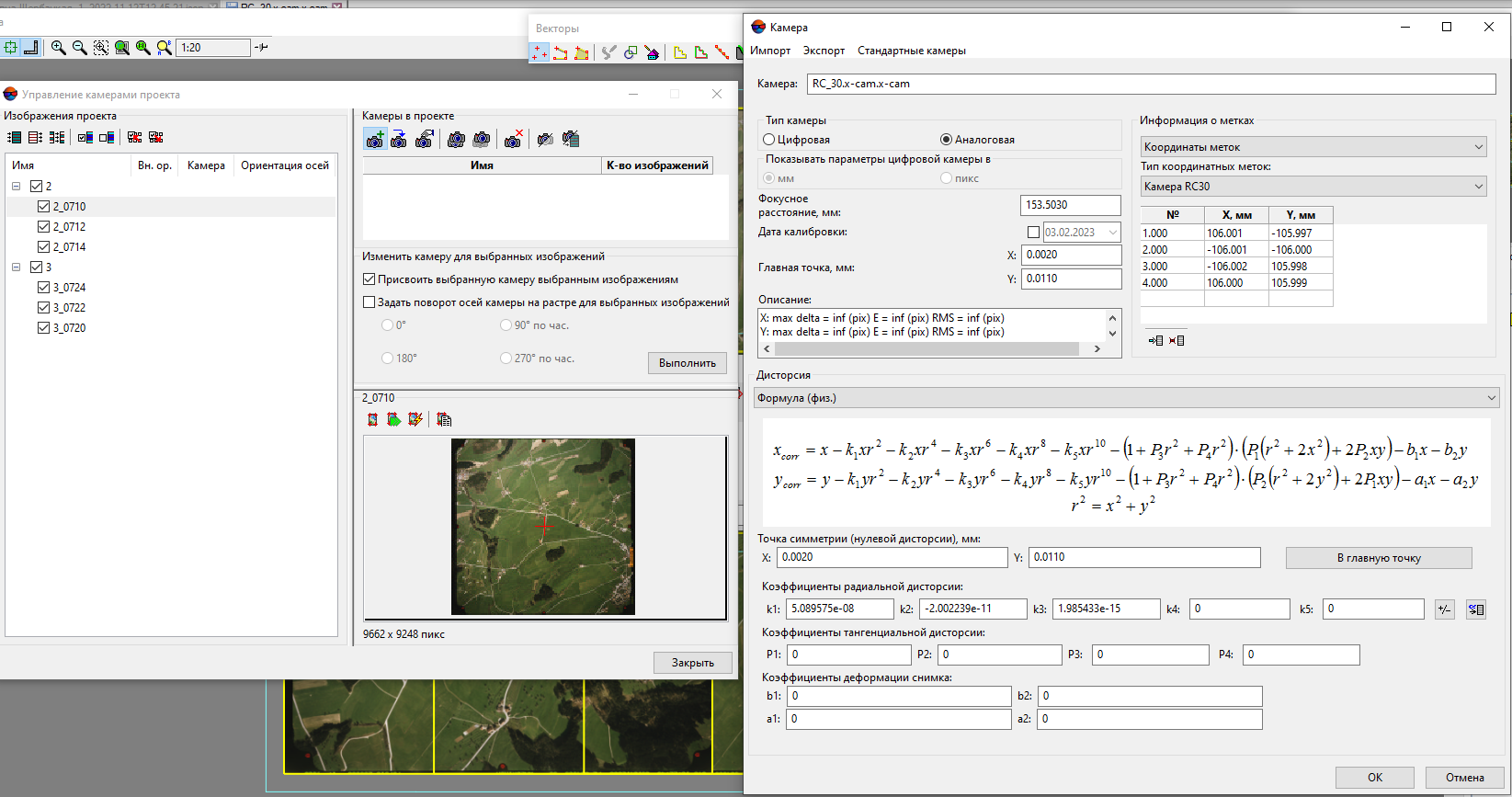The image size is (1512, 797).
Task: Uncheck image 2_0710 in the tree
Action: pos(44,207)
